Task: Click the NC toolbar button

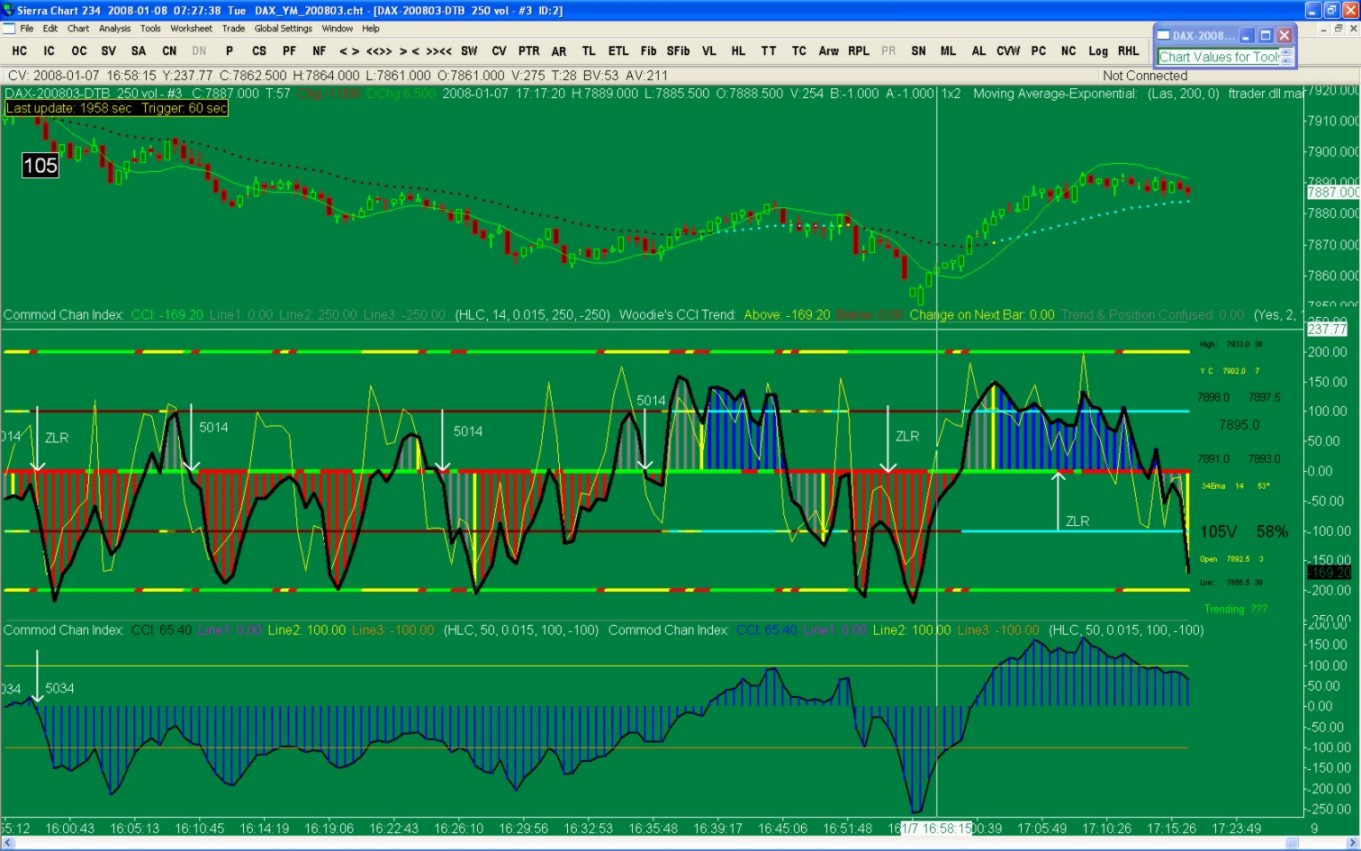Action: coord(1068,51)
